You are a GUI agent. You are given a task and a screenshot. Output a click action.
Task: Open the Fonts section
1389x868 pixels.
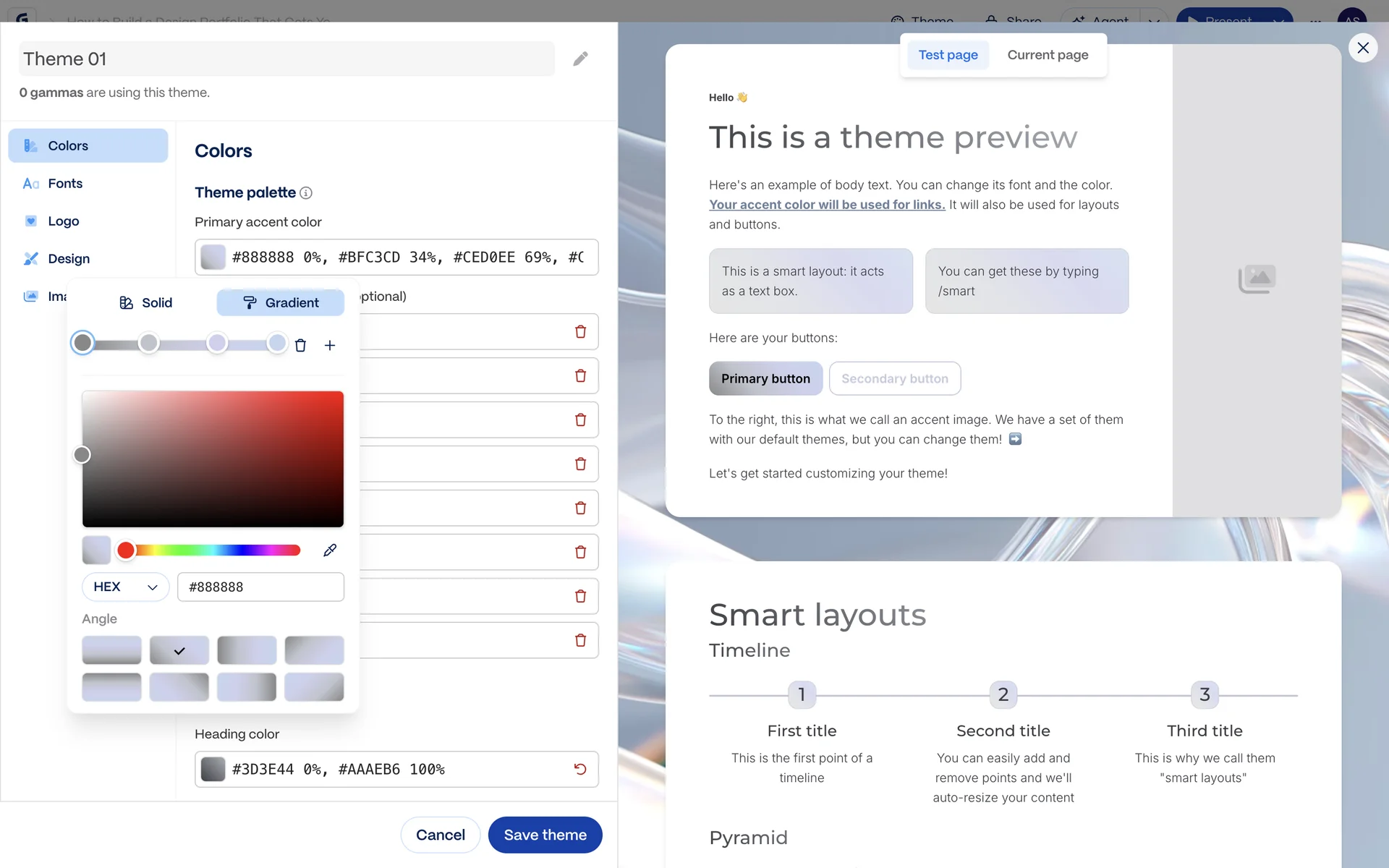[65, 184]
